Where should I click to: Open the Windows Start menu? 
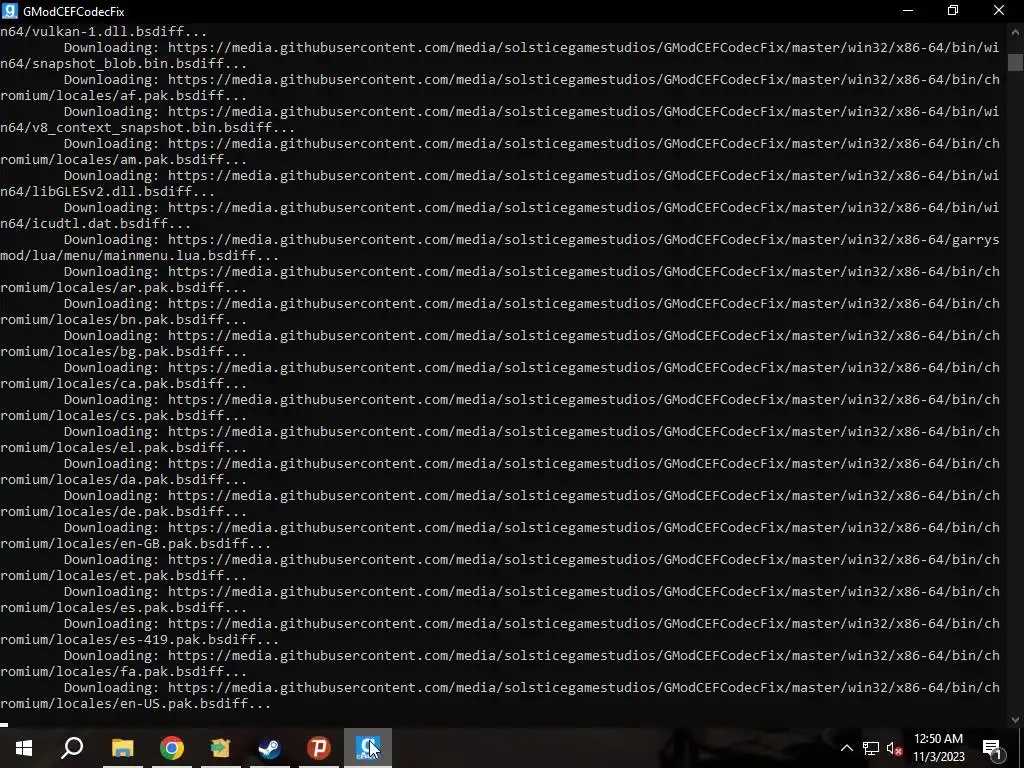click(x=24, y=748)
